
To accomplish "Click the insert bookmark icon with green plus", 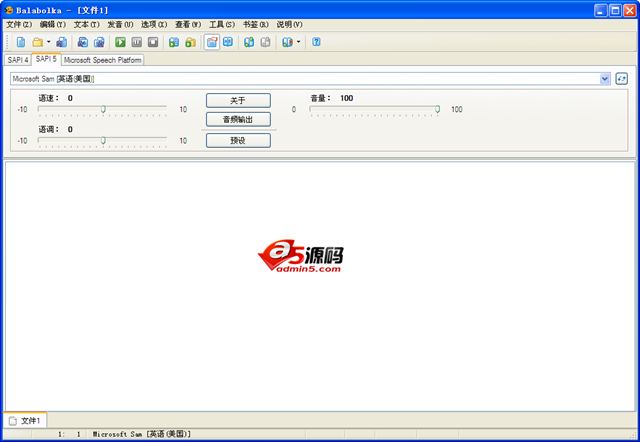I will tap(249, 42).
